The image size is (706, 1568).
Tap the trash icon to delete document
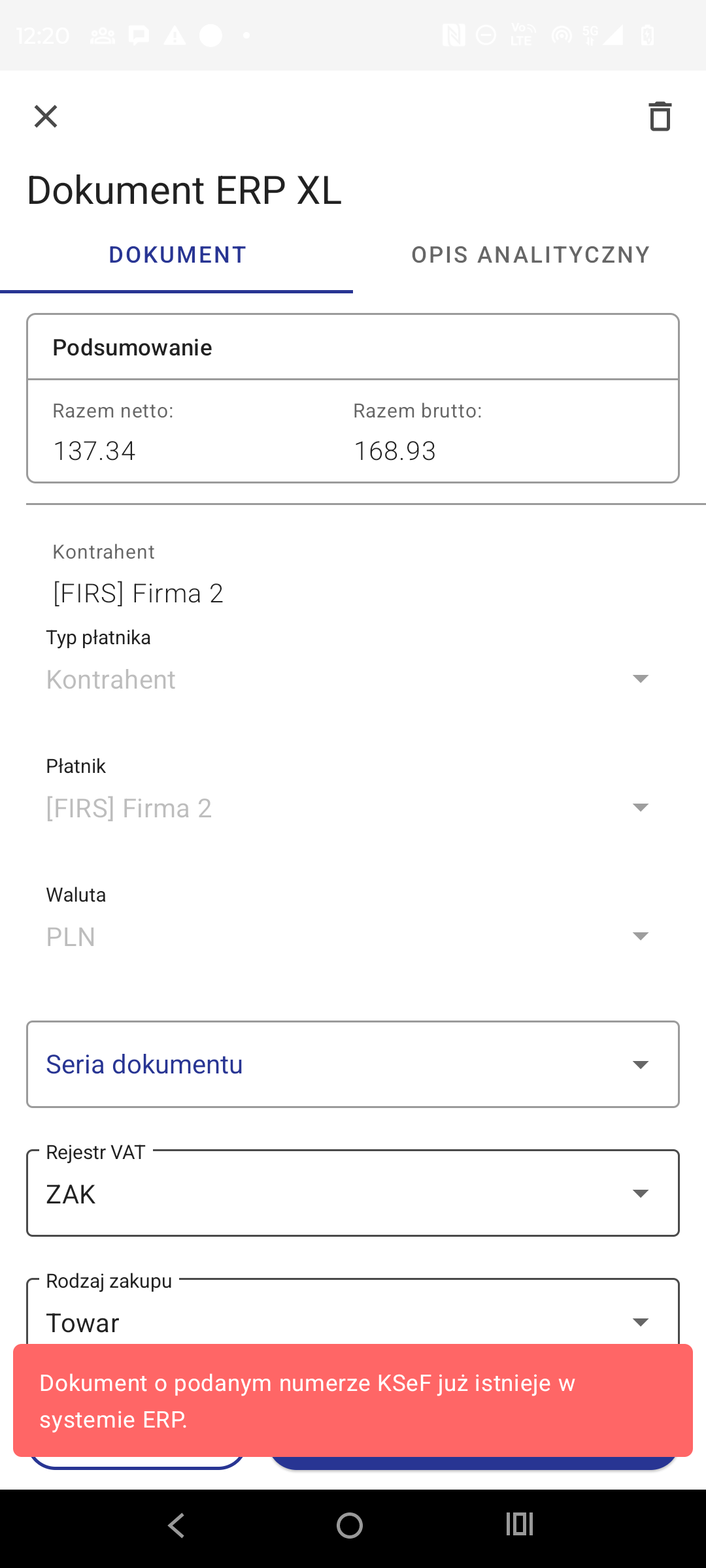(x=660, y=117)
